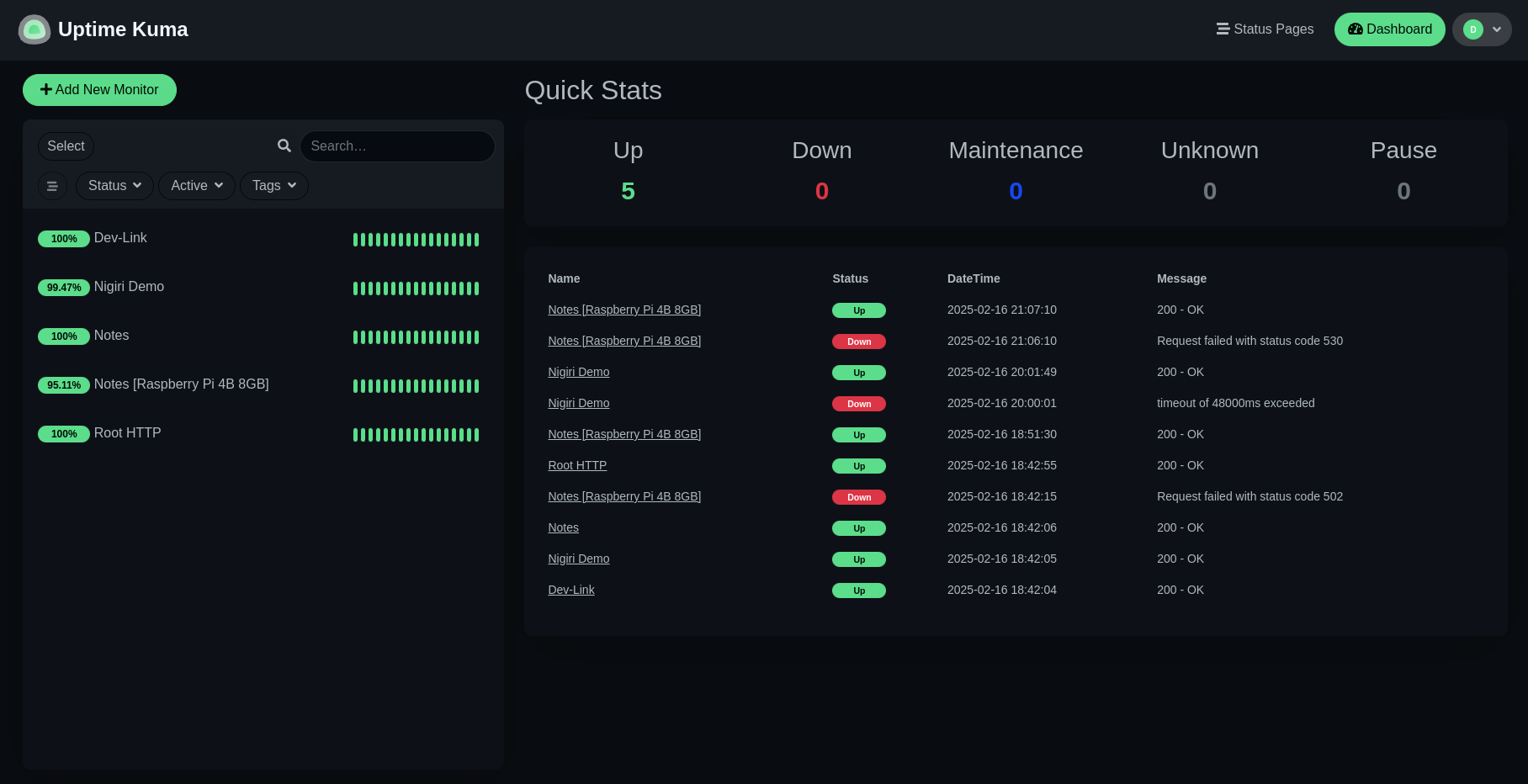Image resolution: width=1528 pixels, height=784 pixels.
Task: Open the Status filter dropdown
Action: click(114, 186)
